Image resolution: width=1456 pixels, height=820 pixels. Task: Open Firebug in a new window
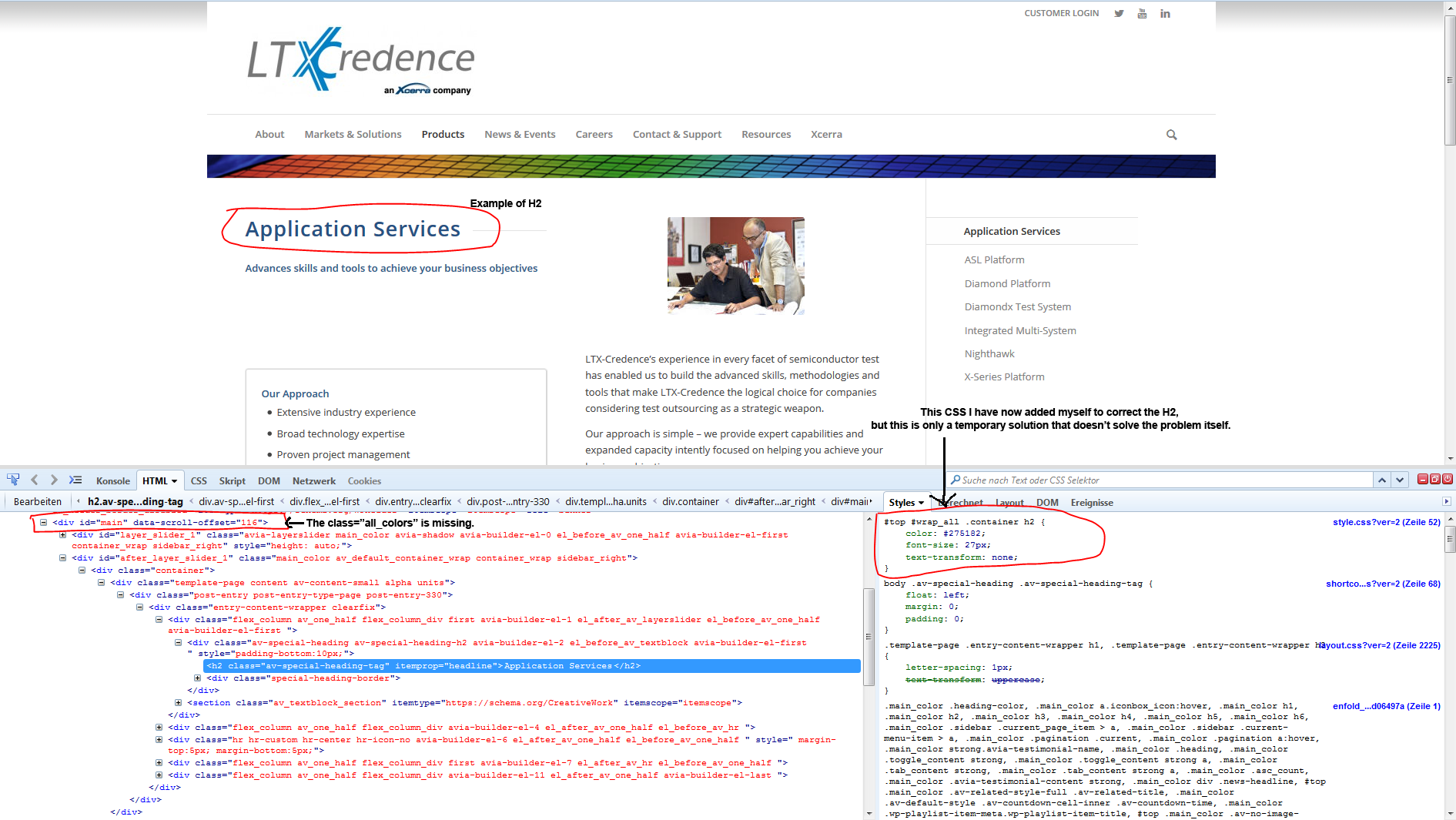click(x=1435, y=479)
